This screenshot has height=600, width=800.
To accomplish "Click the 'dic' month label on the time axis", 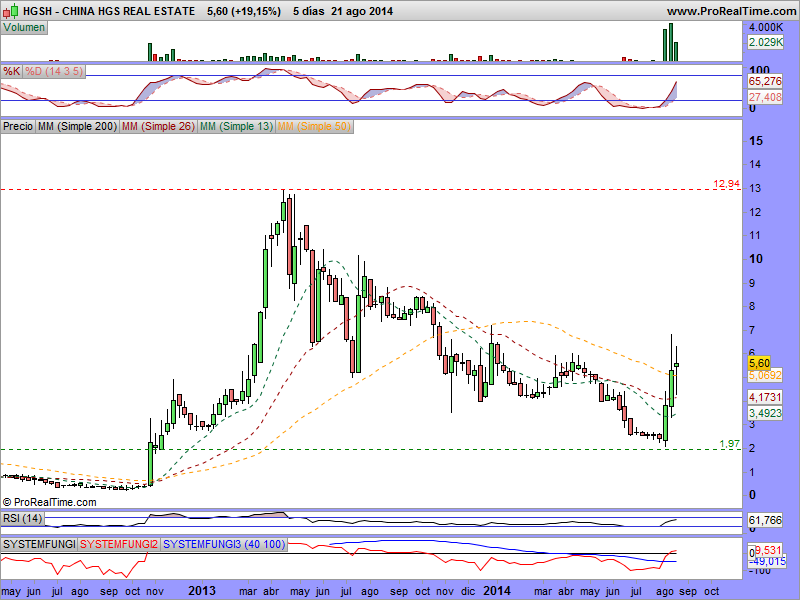I will point(468,592).
